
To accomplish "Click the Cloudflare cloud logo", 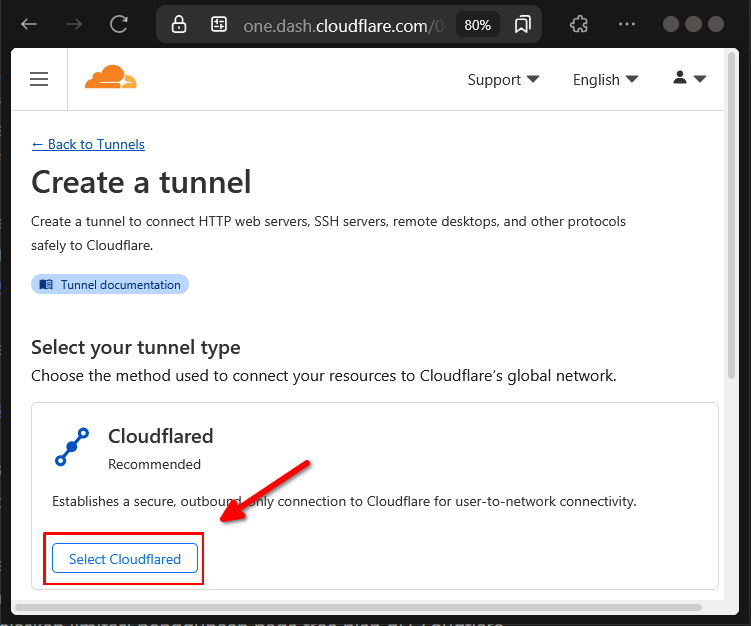I will [x=111, y=77].
